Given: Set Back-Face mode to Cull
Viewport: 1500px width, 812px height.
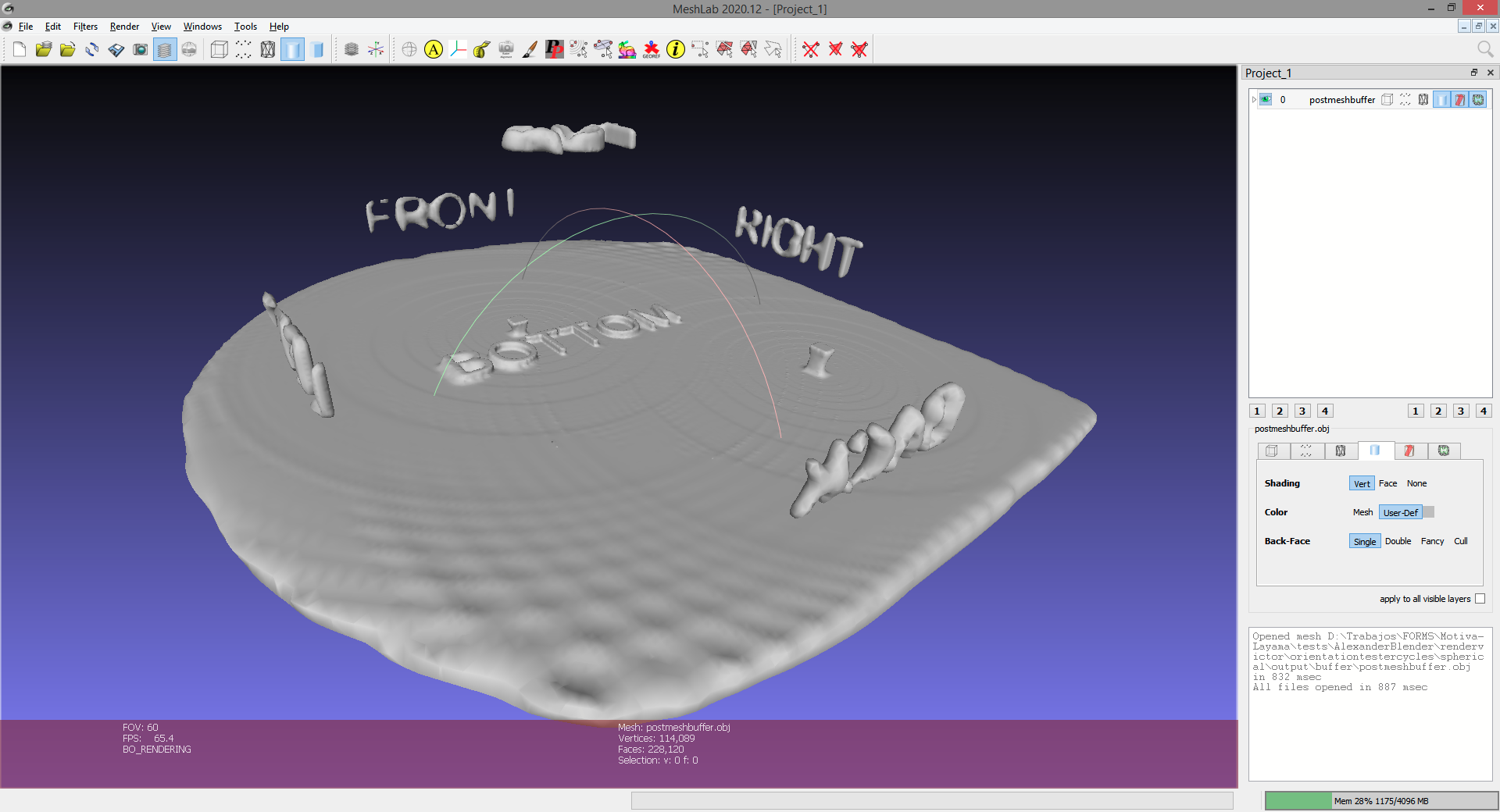Looking at the screenshot, I should click(1460, 541).
